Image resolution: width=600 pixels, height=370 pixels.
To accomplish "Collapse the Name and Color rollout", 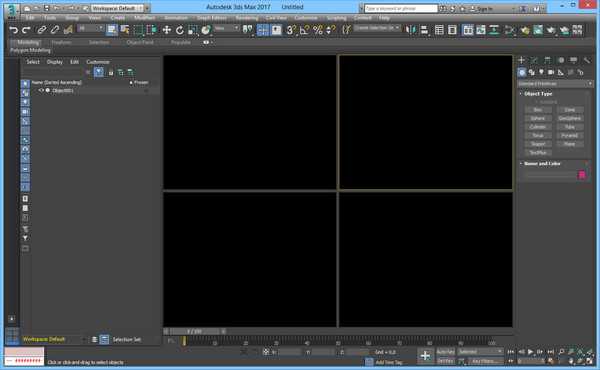I will tap(542, 163).
